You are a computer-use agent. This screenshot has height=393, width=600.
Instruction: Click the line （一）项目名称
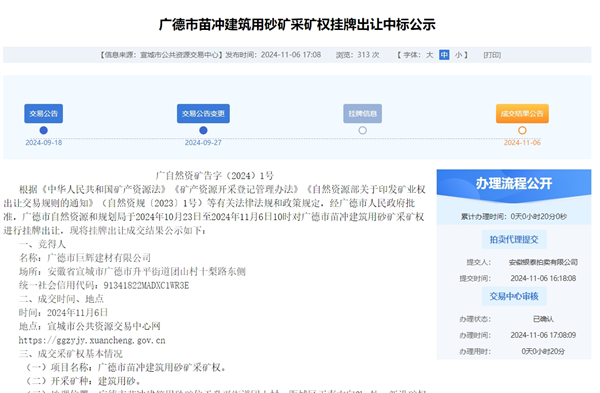coord(126,367)
